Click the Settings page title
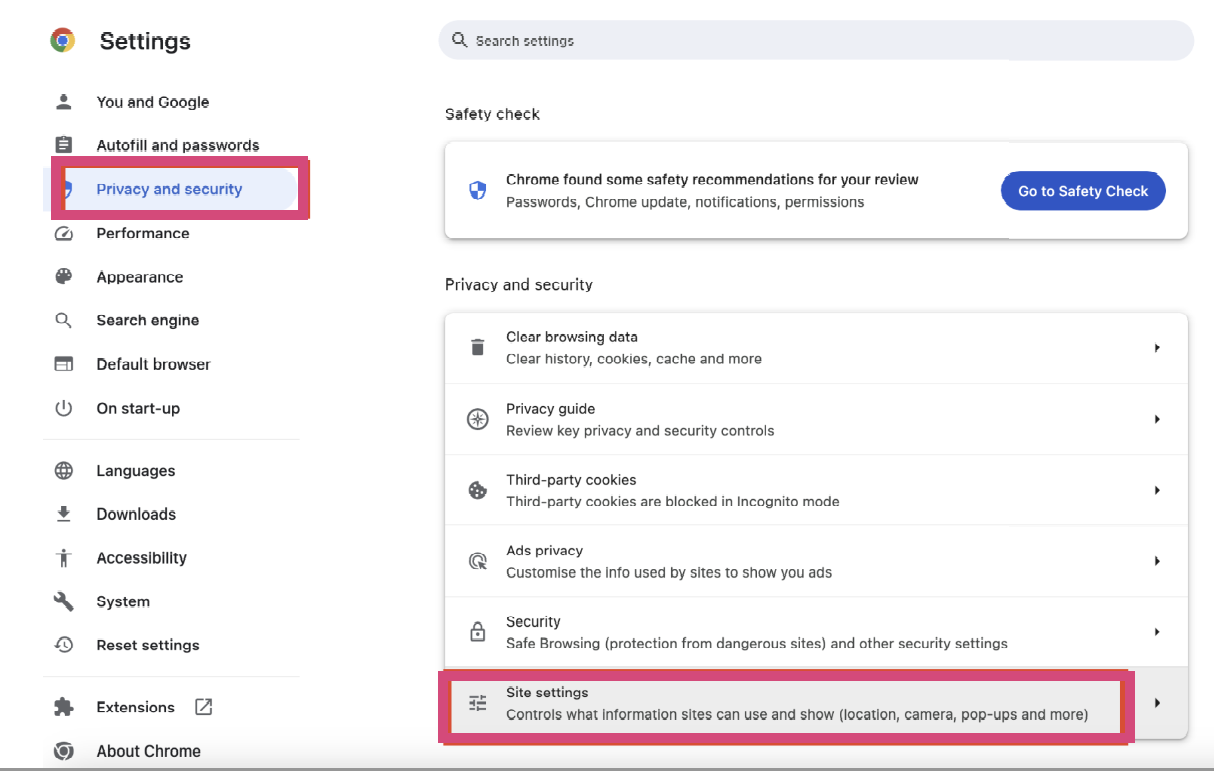This screenshot has width=1214, height=771. [x=145, y=41]
